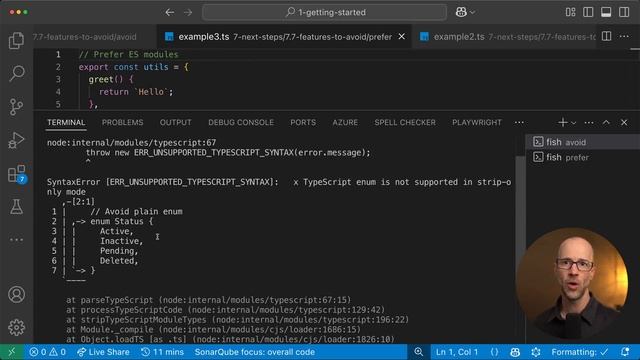This screenshot has width=640, height=360.
Task: Open the Extensions view with badge
Action: point(16,173)
